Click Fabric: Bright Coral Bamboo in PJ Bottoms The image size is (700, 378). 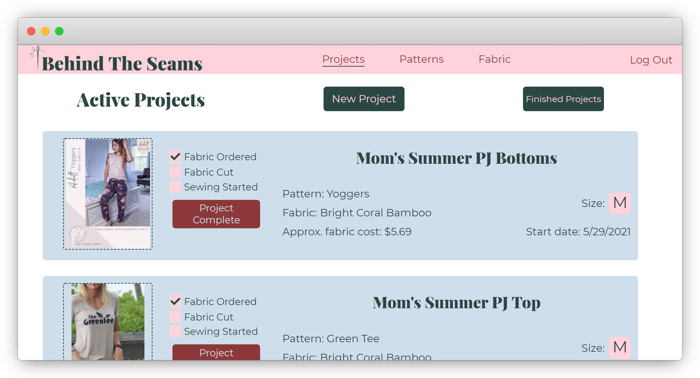click(x=357, y=212)
